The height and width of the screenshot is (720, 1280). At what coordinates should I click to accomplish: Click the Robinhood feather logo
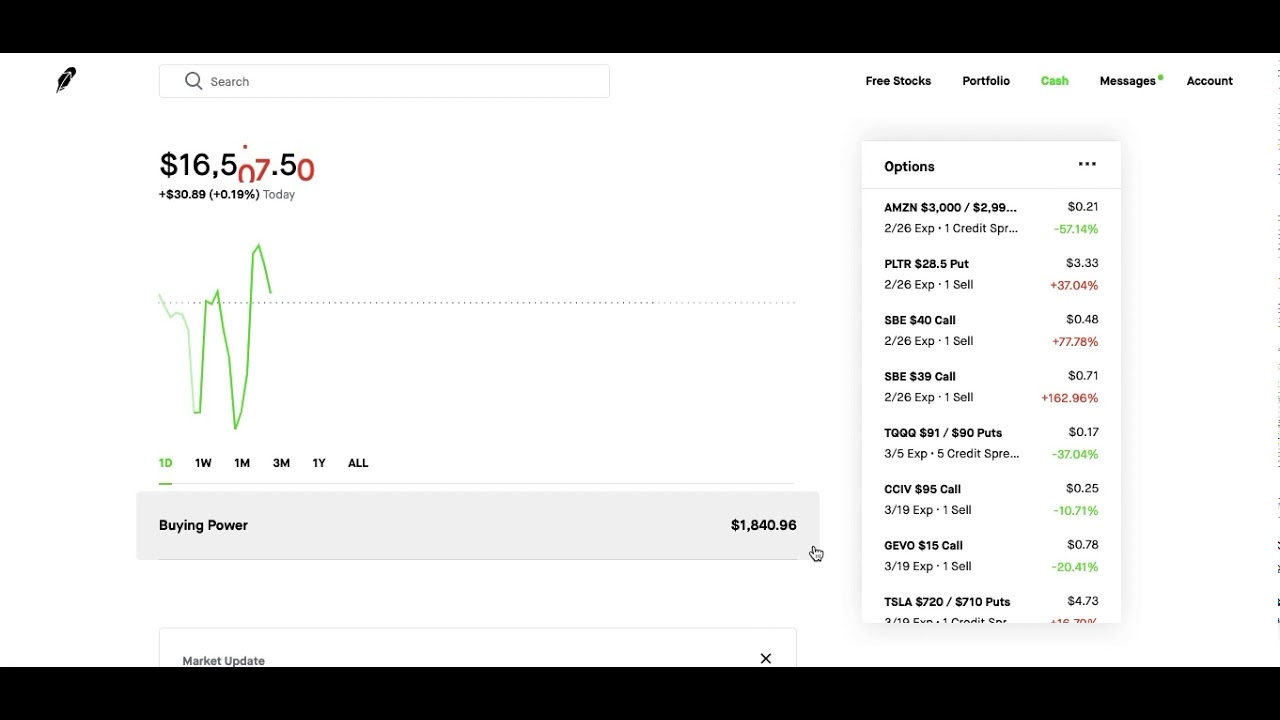[x=66, y=80]
